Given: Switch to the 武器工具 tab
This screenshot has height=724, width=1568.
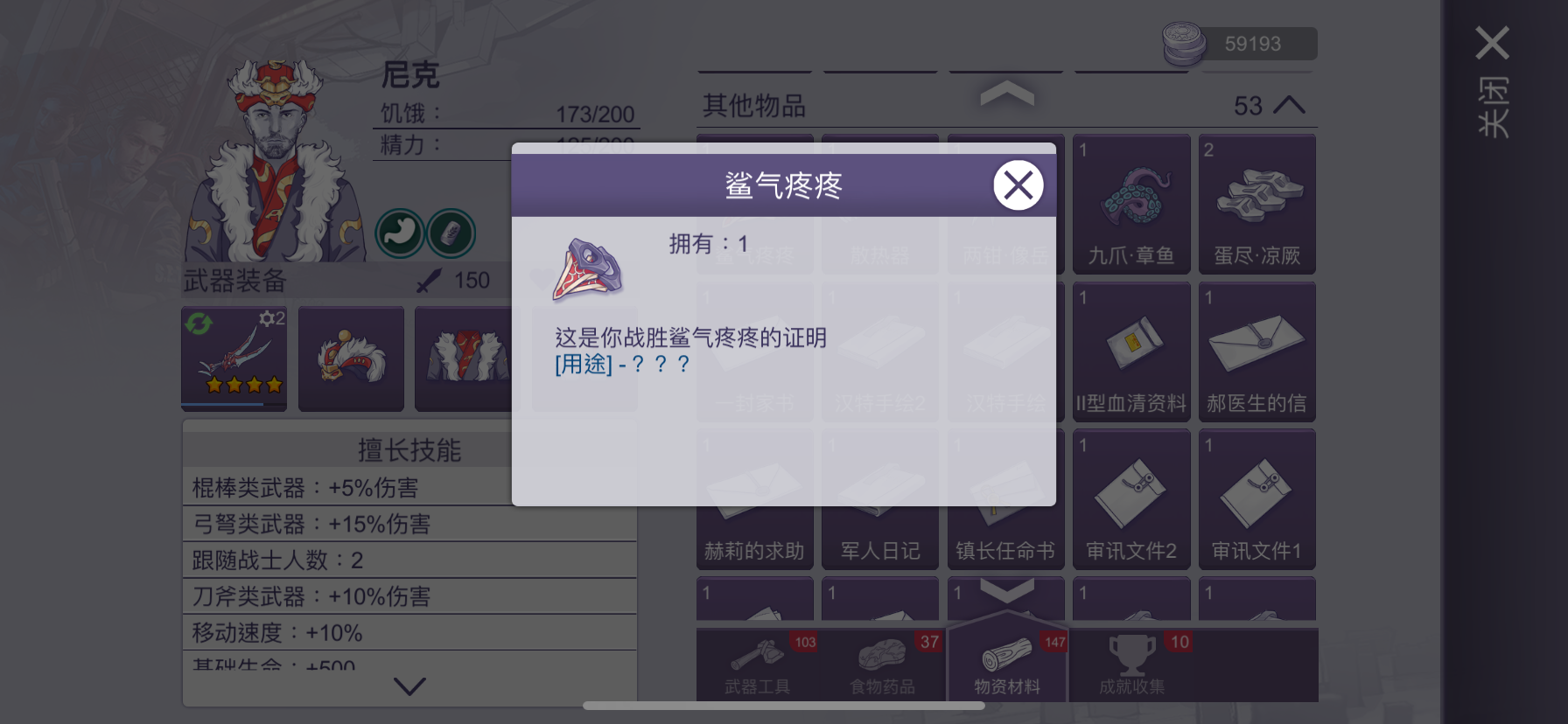Looking at the screenshot, I should (x=758, y=665).
